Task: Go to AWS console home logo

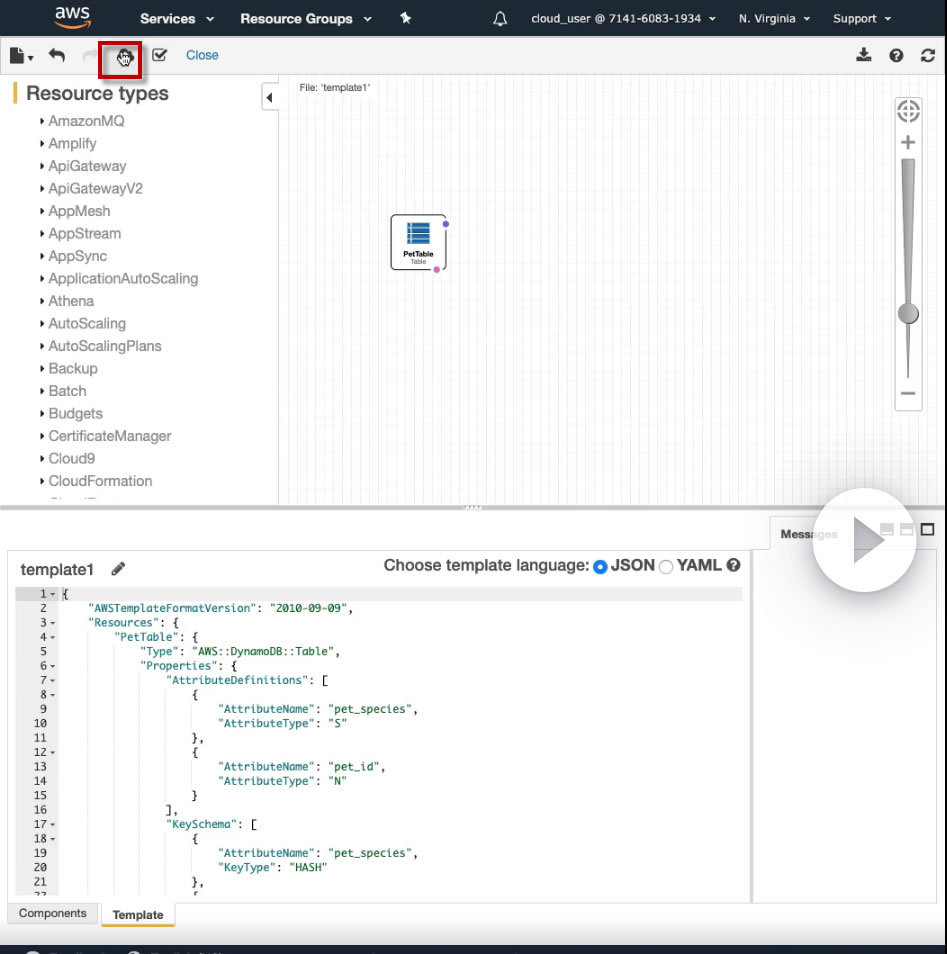Action: (72, 18)
